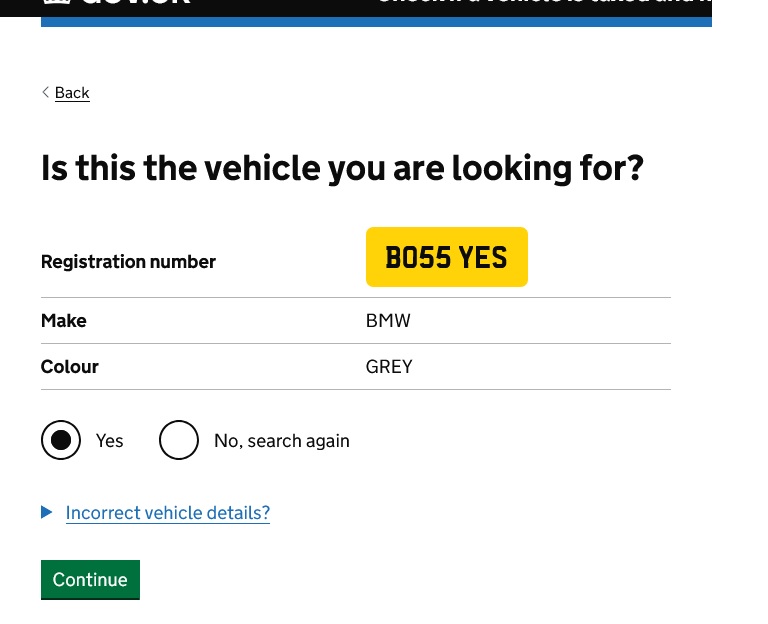This screenshot has width=768, height=624.
Task: Click the "Yes" option label text
Action: (x=110, y=441)
